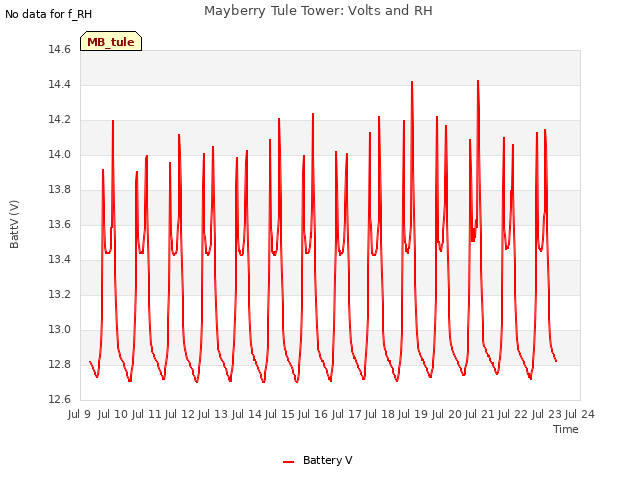640x480 pixels.
Task: Click the first 14.2 V peak after Jul 9
Action: (113, 121)
